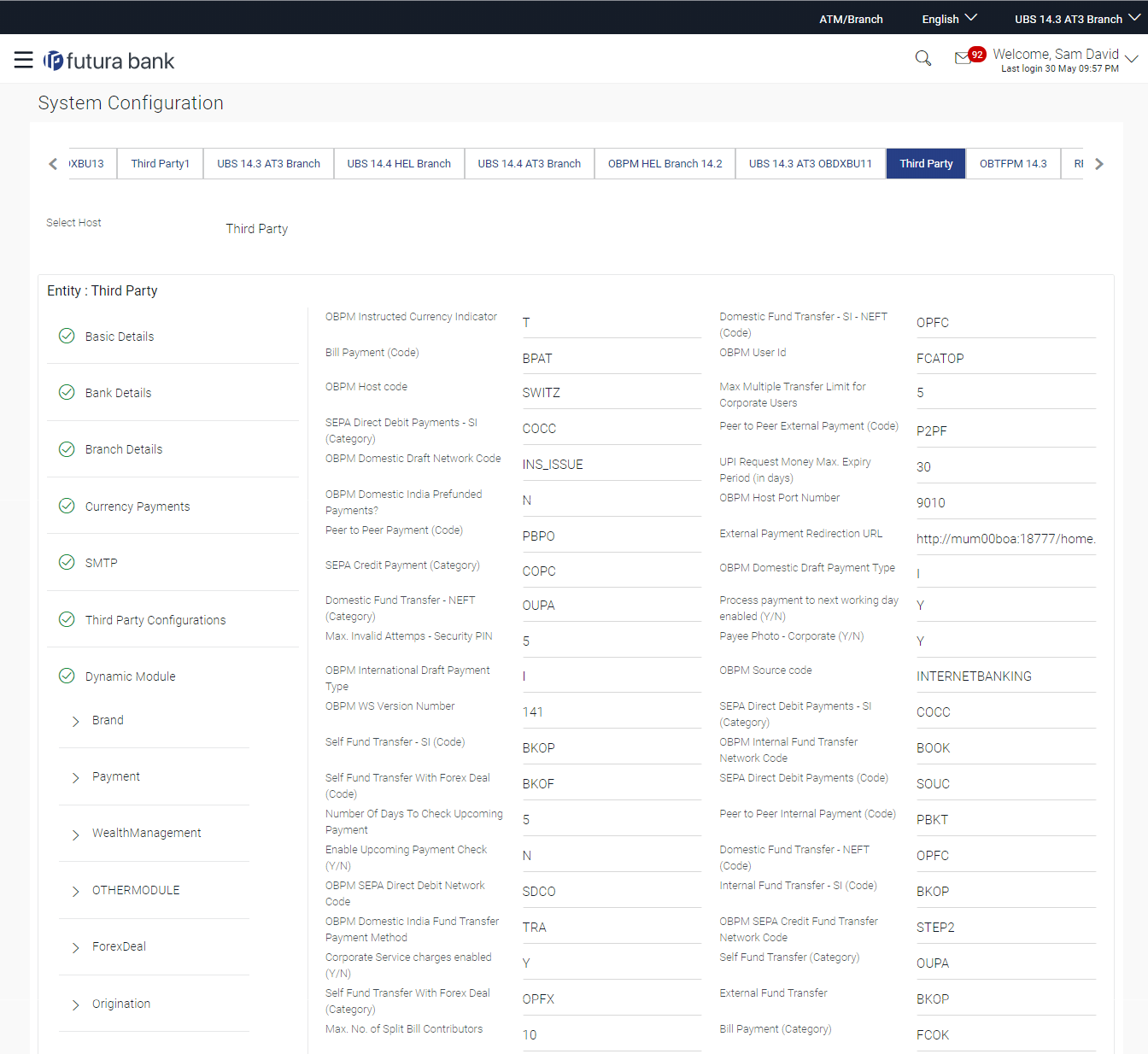The height and width of the screenshot is (1054, 1148).
Task: Switch to Third Party1 tab
Action: coord(161,163)
